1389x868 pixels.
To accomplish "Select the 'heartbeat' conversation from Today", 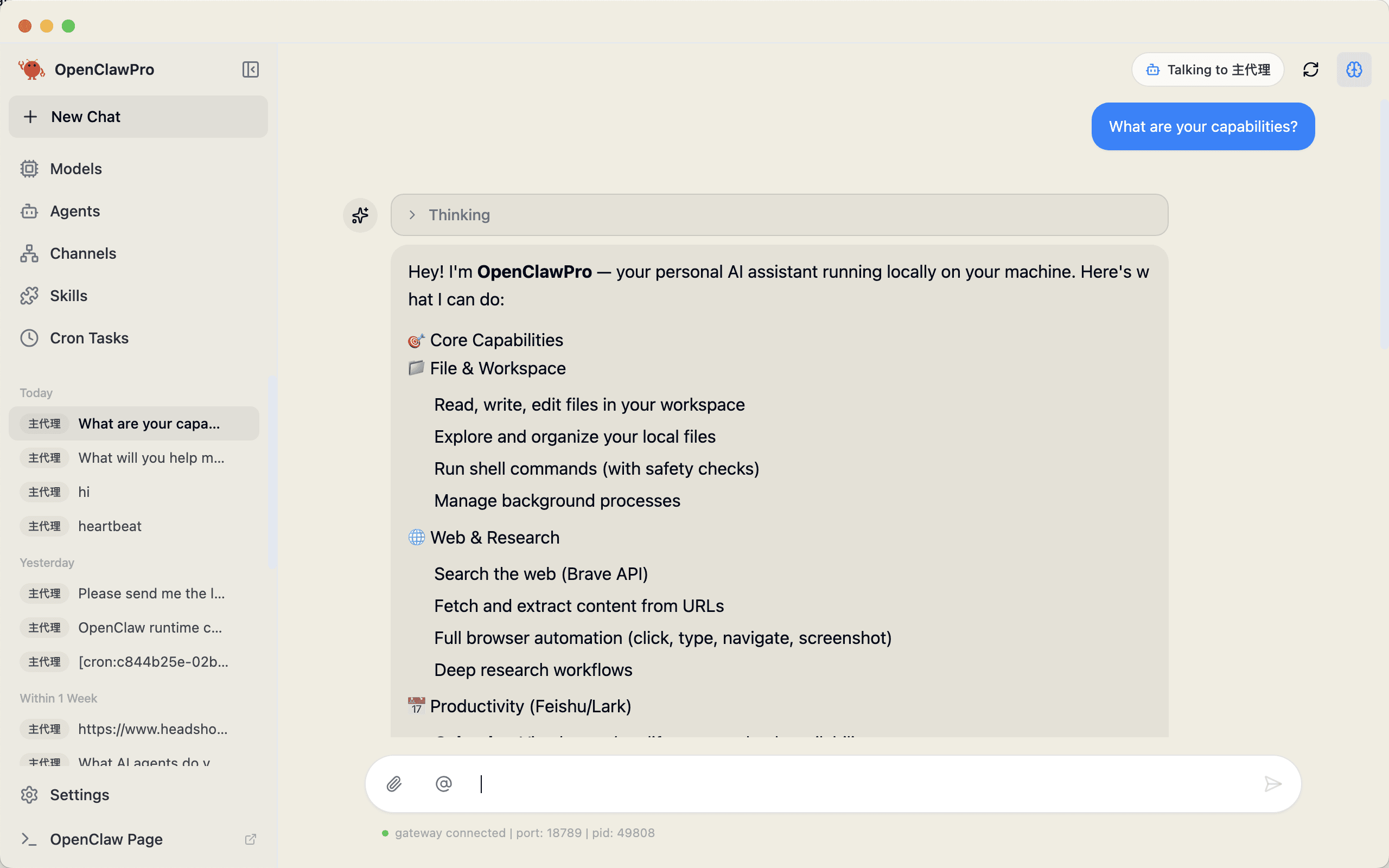I will 109,525.
